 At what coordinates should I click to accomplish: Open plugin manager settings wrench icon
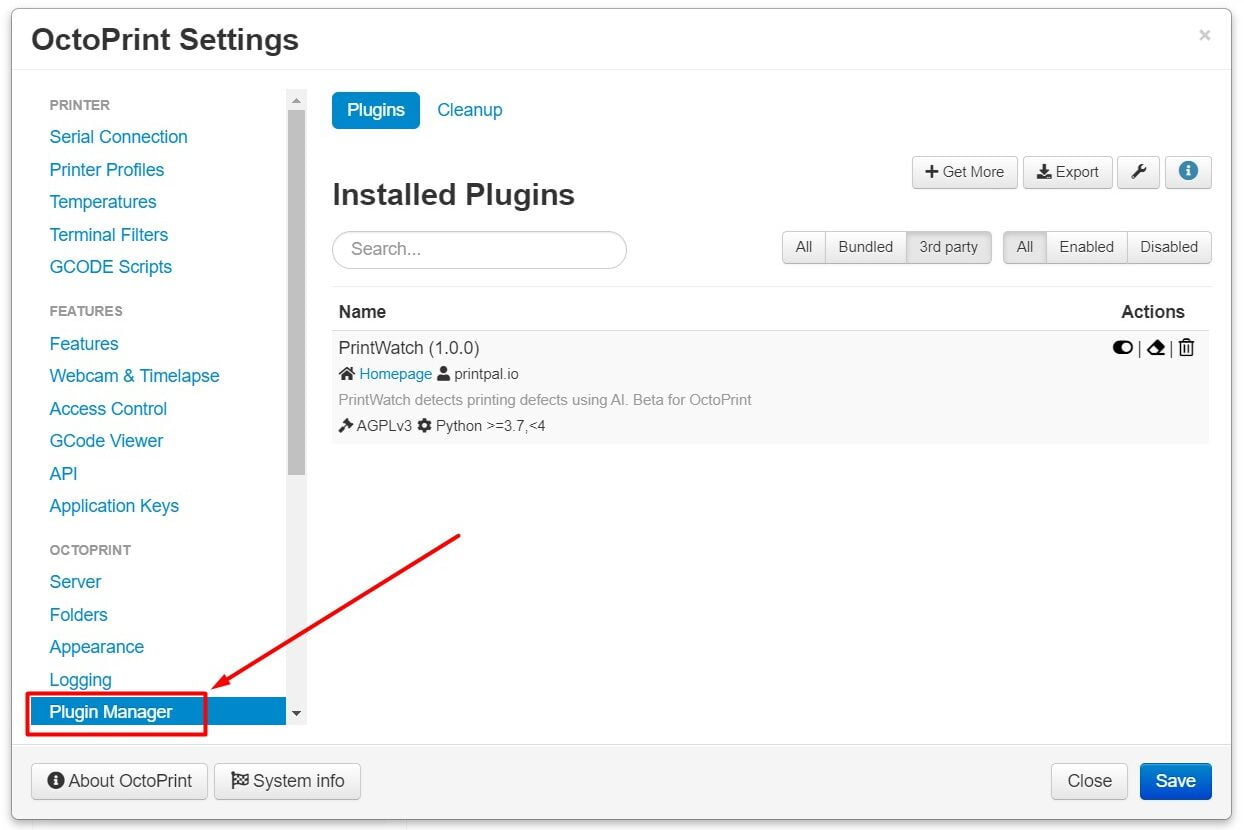pos(1138,172)
